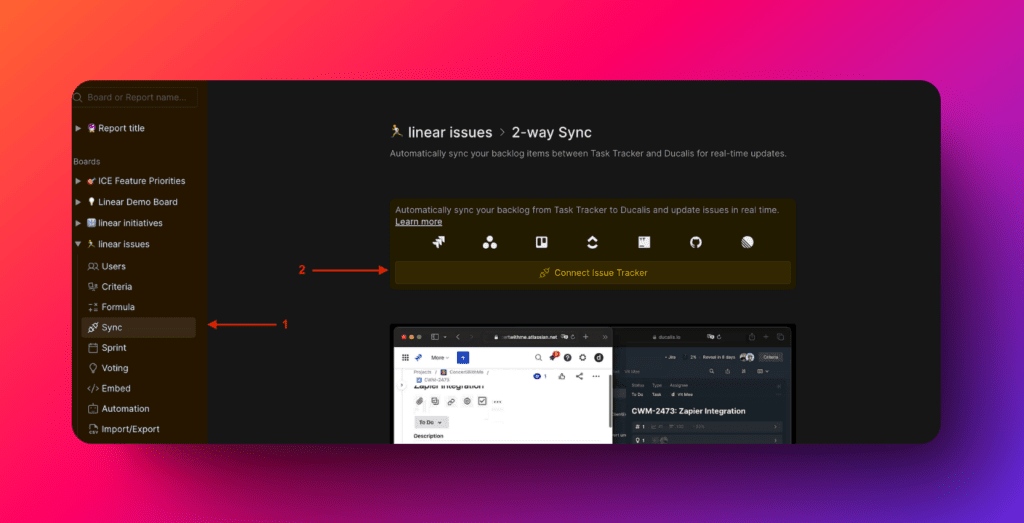Select the Jira integration icon
The image size is (1024, 523).
[x=437, y=243]
